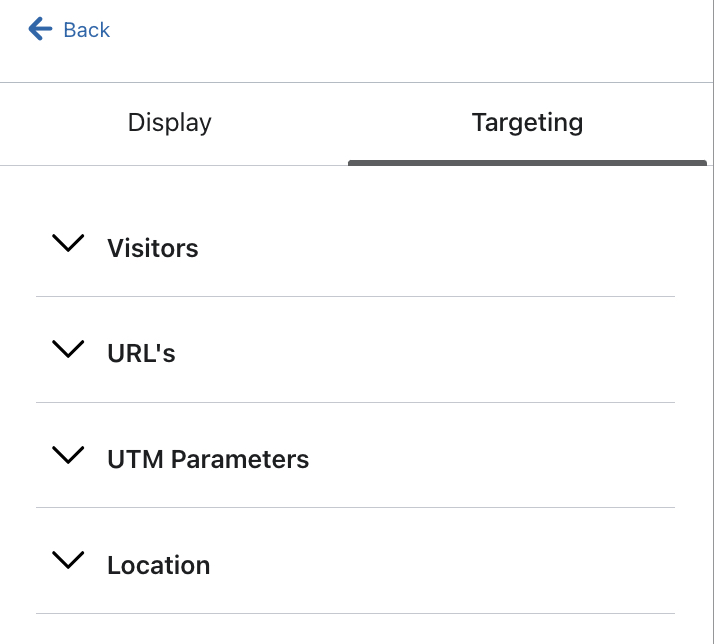Click the UTM Parameters heading text

[208, 460]
